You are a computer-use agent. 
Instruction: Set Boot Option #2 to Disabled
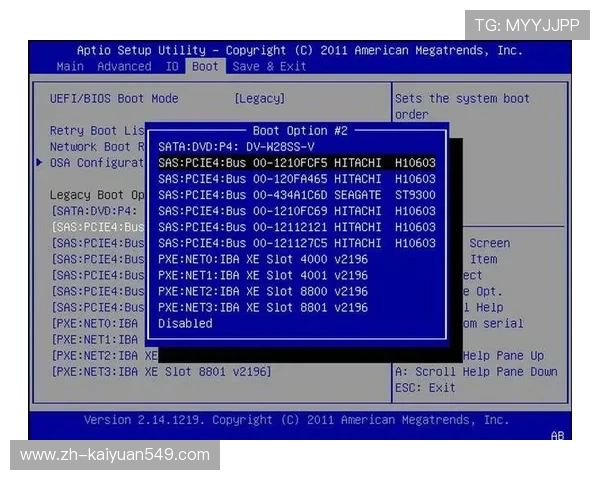click(186, 324)
